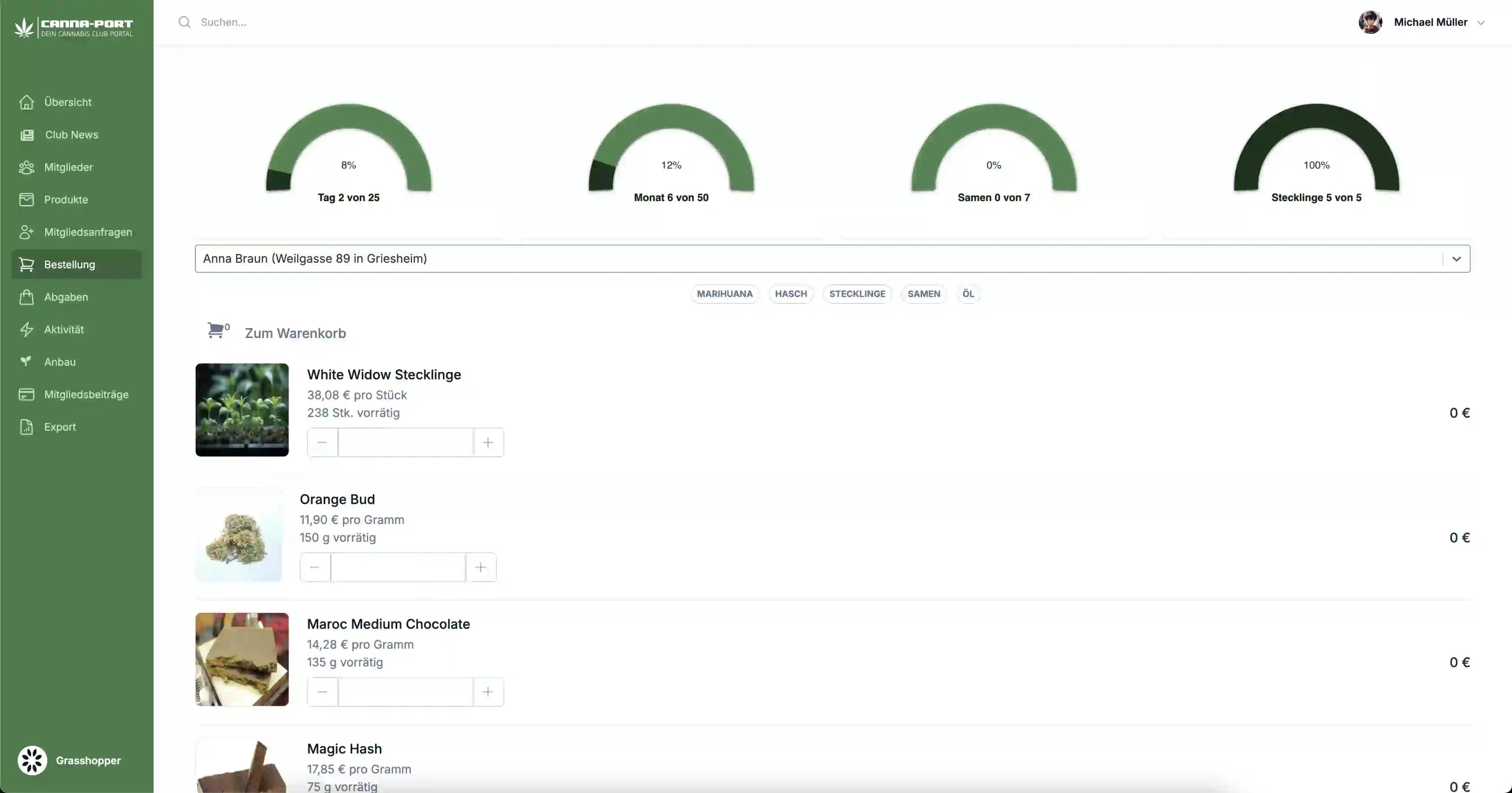Open Abgaben in the sidebar
This screenshot has height=793, width=1512.
pos(66,297)
